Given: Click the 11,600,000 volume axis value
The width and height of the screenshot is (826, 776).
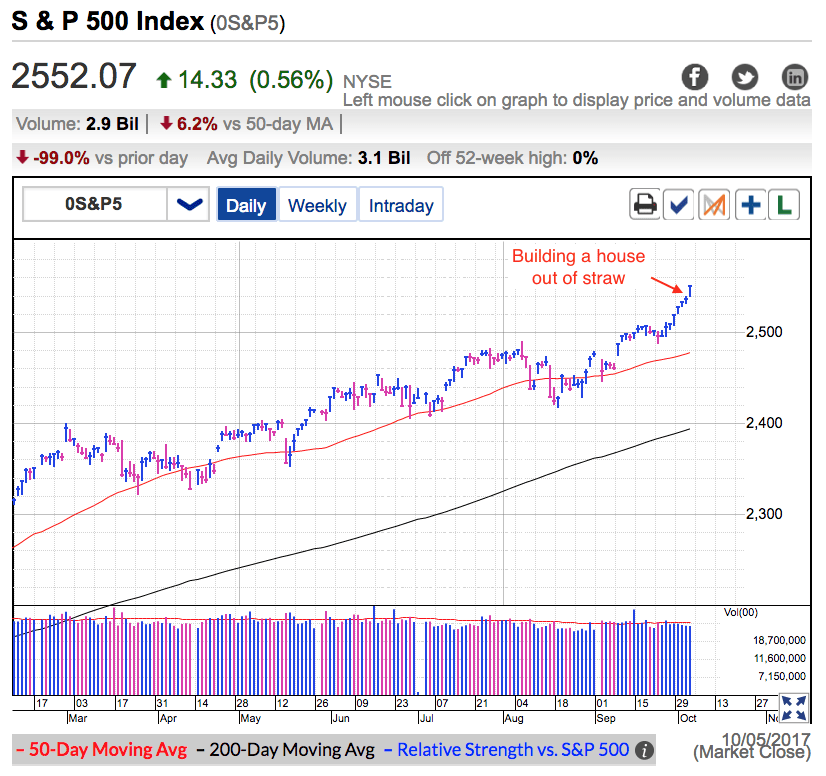Looking at the screenshot, I should [x=779, y=658].
